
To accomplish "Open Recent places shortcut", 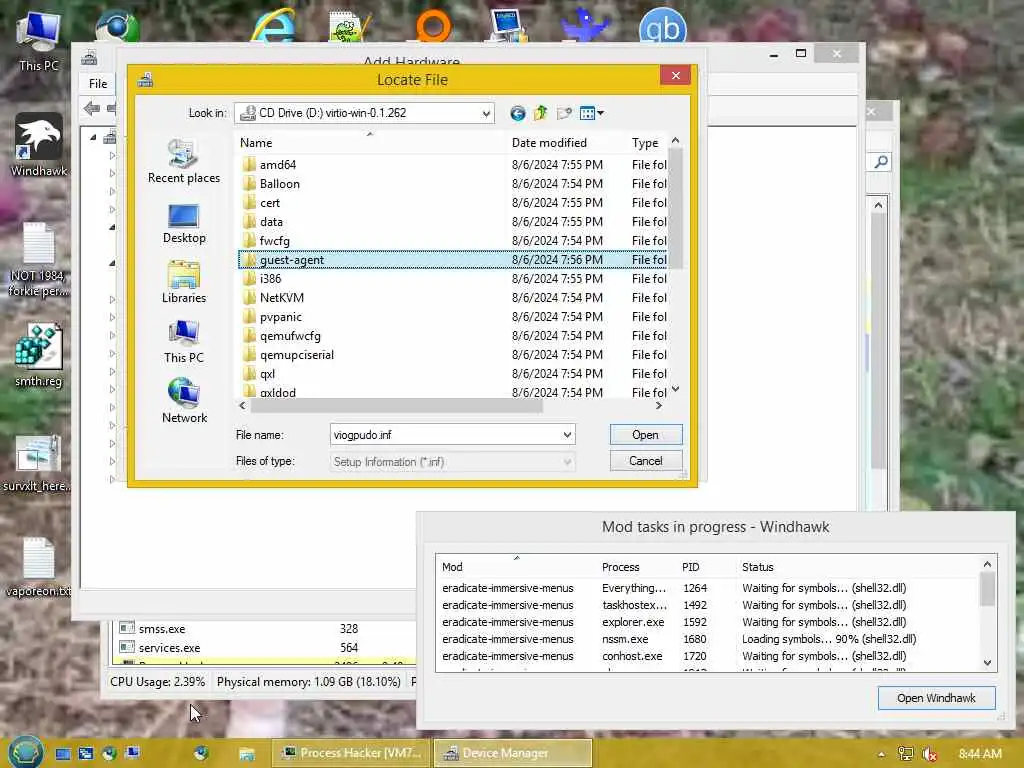I will [184, 162].
